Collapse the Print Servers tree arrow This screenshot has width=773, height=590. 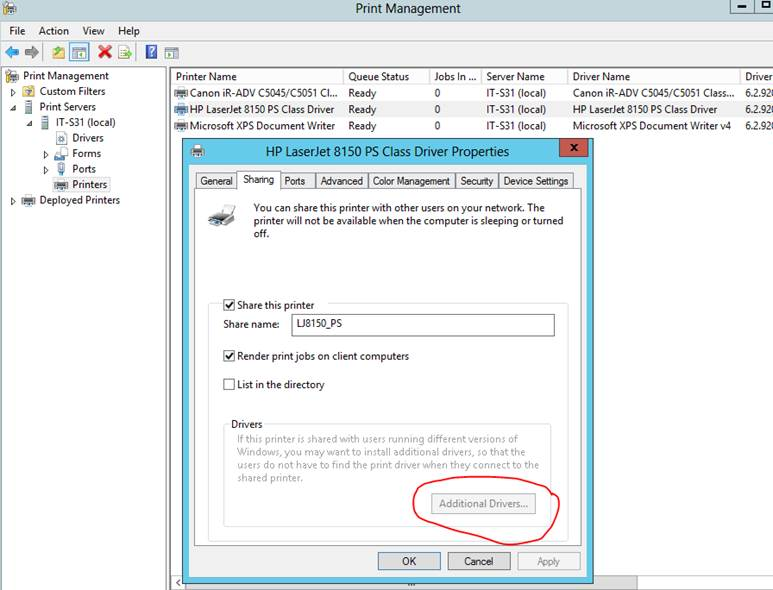pos(13,107)
